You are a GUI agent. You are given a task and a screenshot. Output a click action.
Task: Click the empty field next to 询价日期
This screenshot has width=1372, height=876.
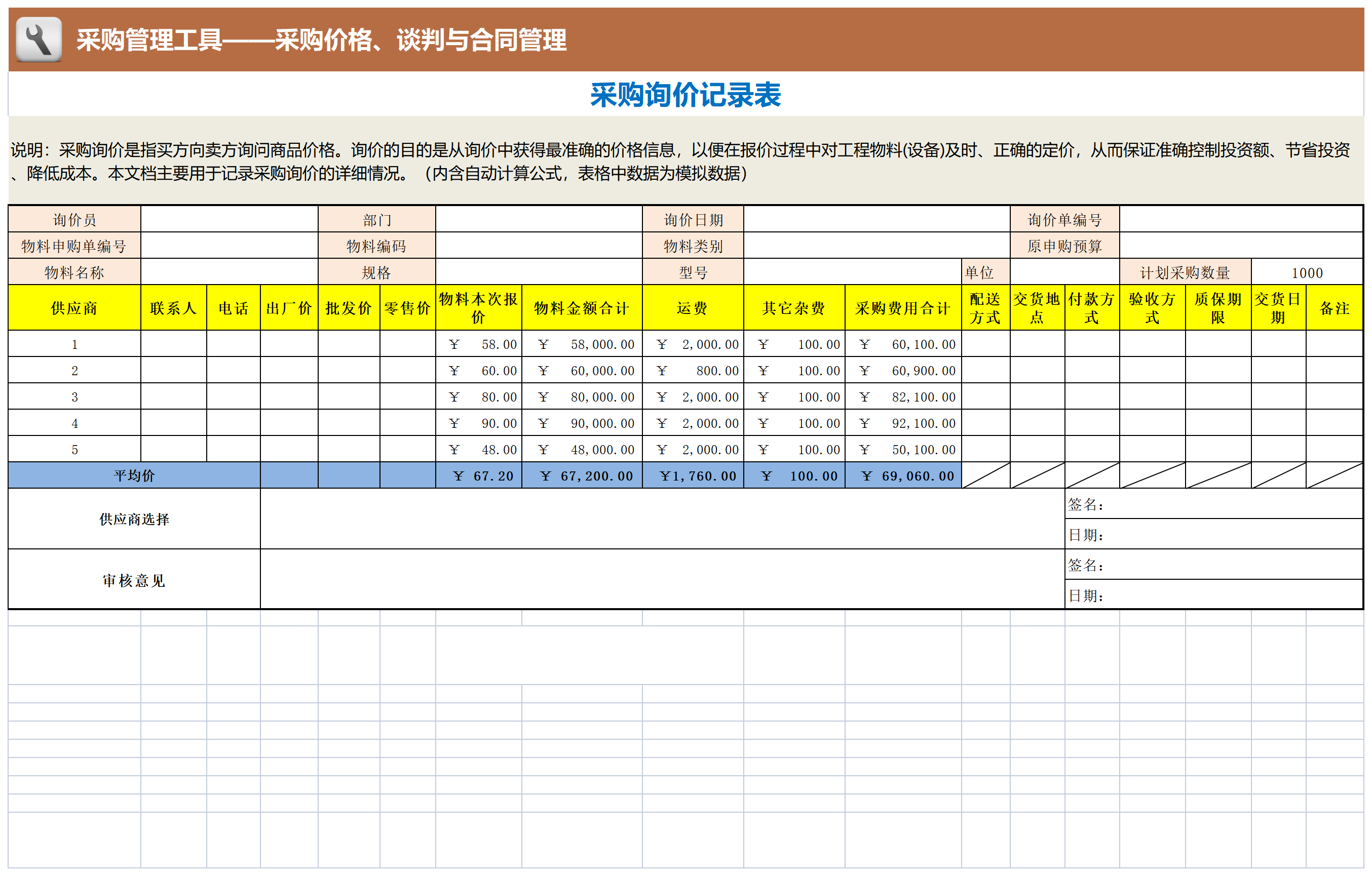[x=876, y=219]
